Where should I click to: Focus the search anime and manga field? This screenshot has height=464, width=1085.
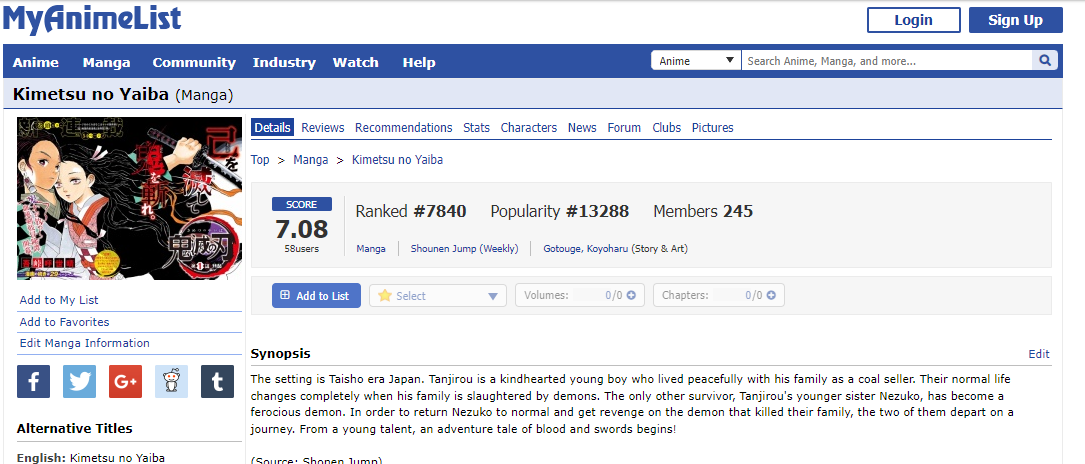(886, 61)
